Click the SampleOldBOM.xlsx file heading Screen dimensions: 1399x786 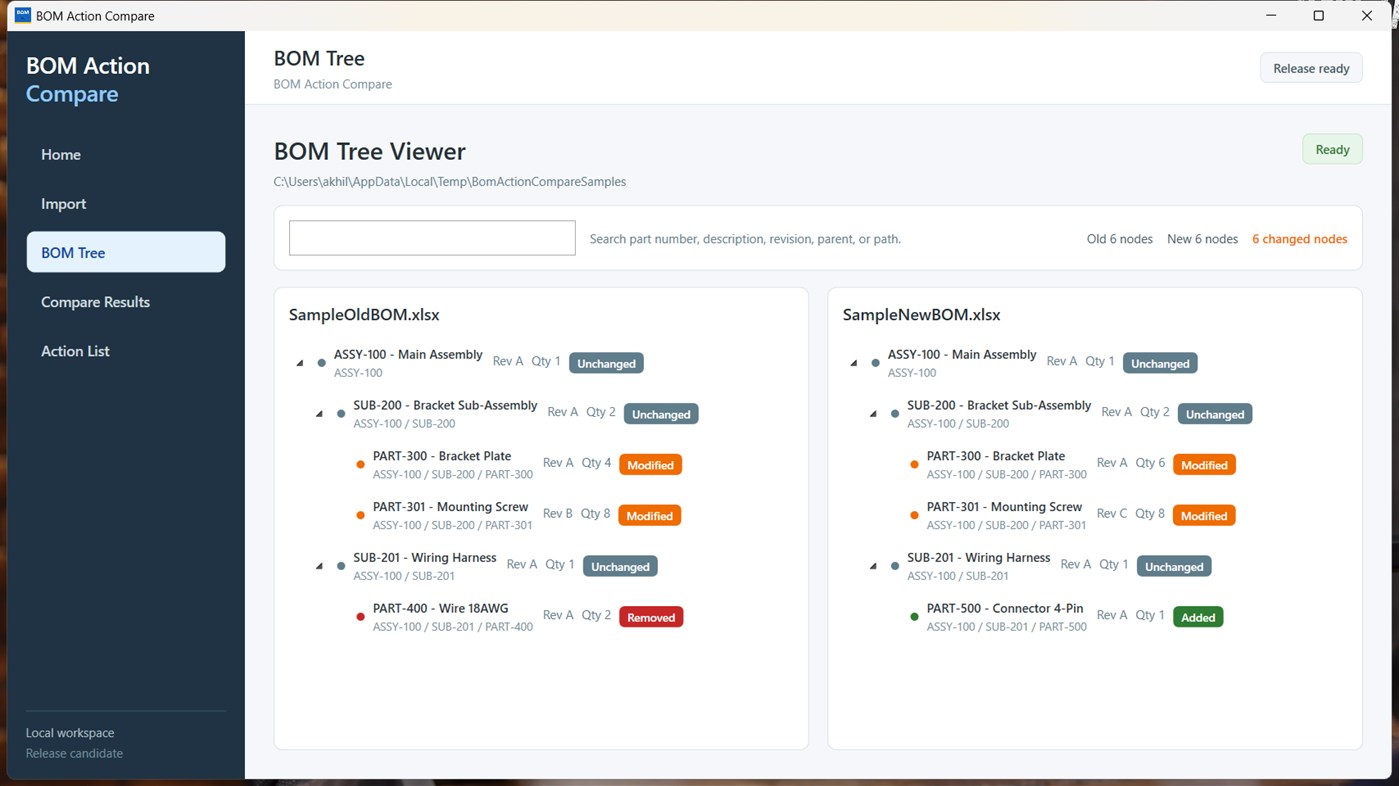coord(364,315)
